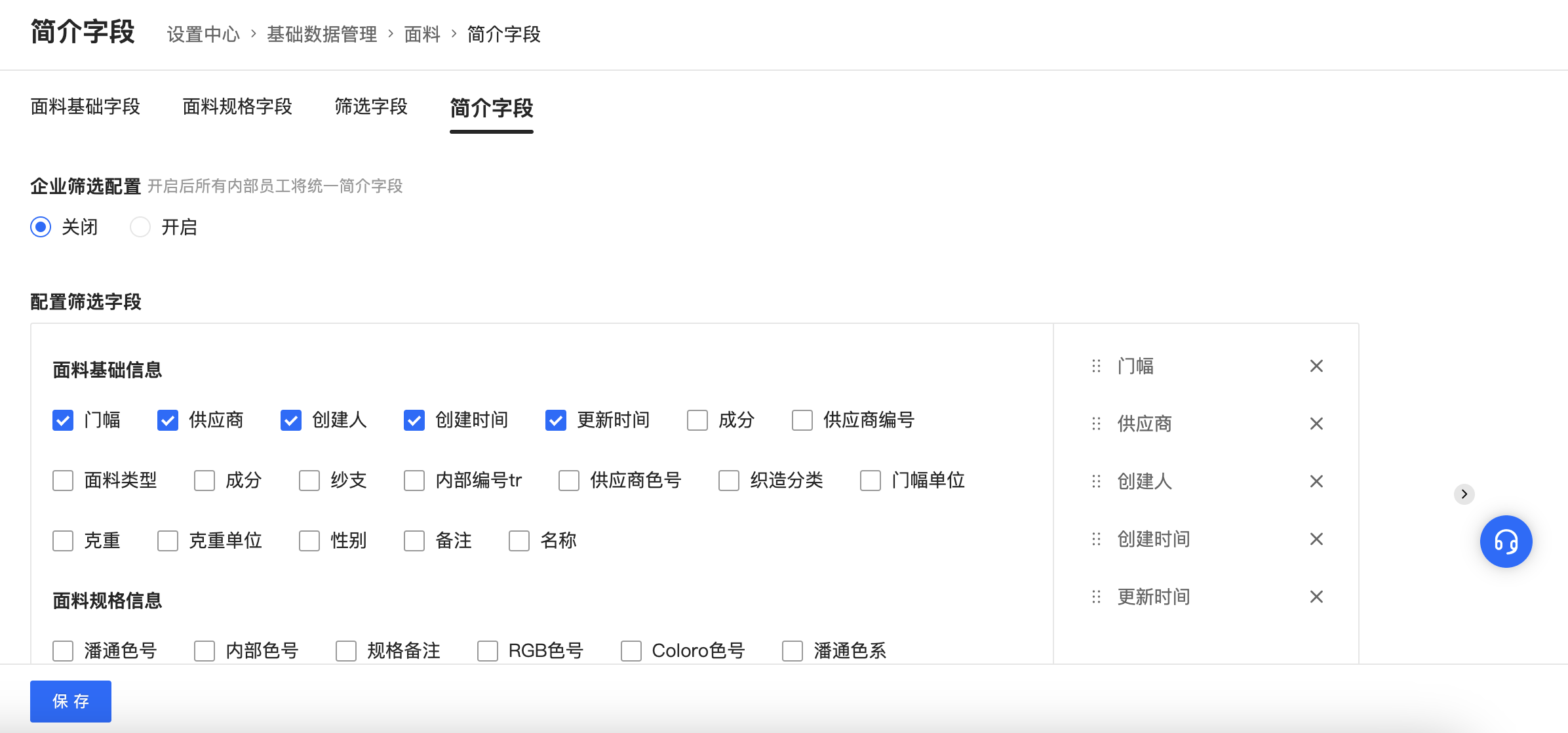
Task: Select the 开启 radio option
Action: [140, 227]
